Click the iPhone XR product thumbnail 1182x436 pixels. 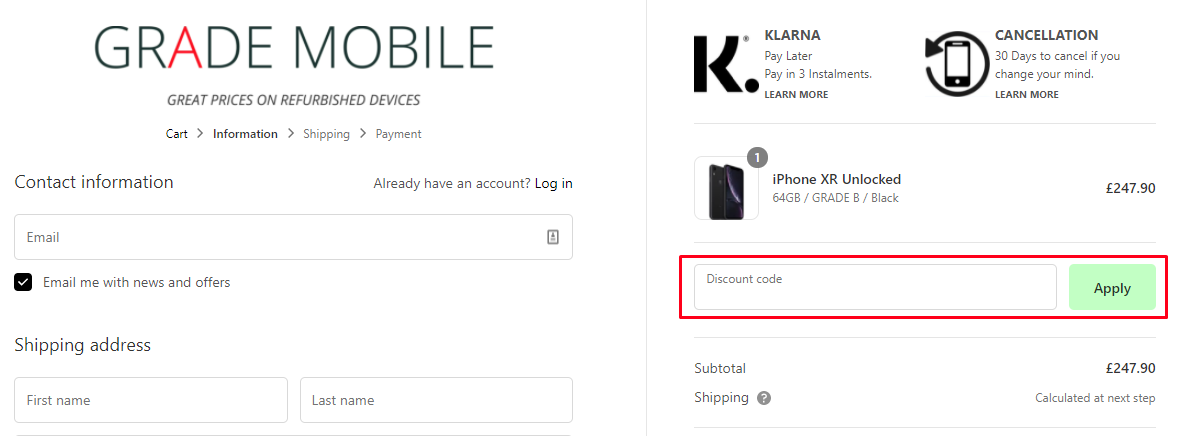(726, 188)
